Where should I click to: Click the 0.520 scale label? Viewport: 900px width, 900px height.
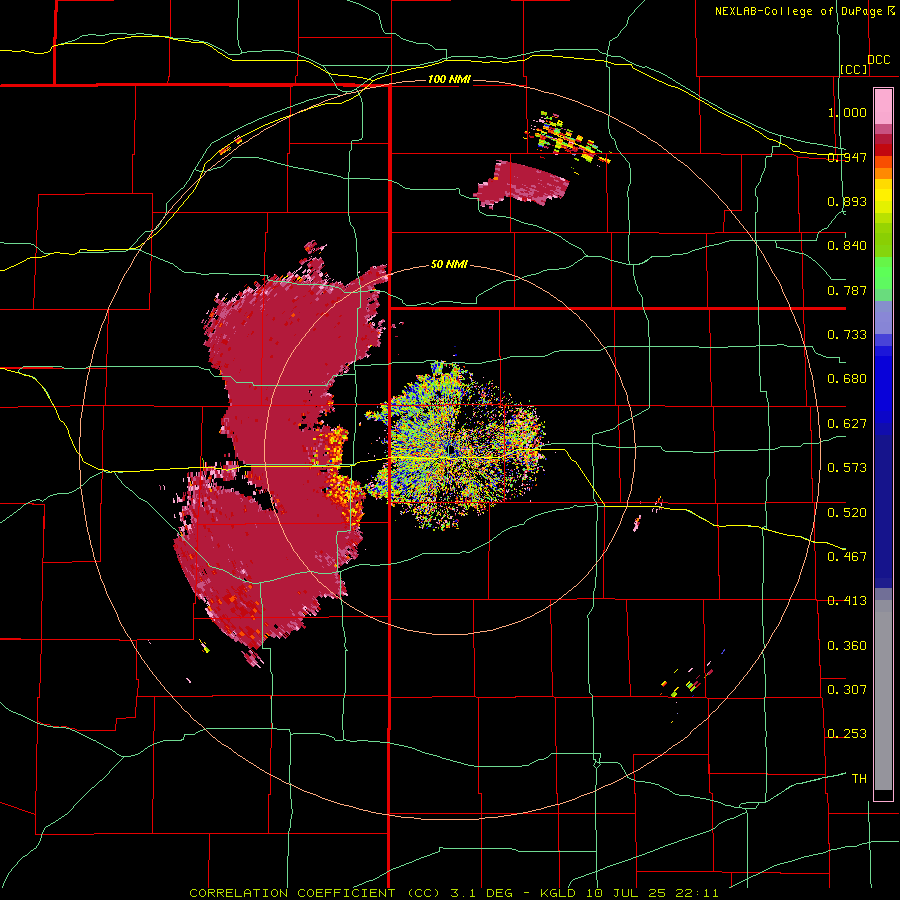pyautogui.click(x=847, y=513)
